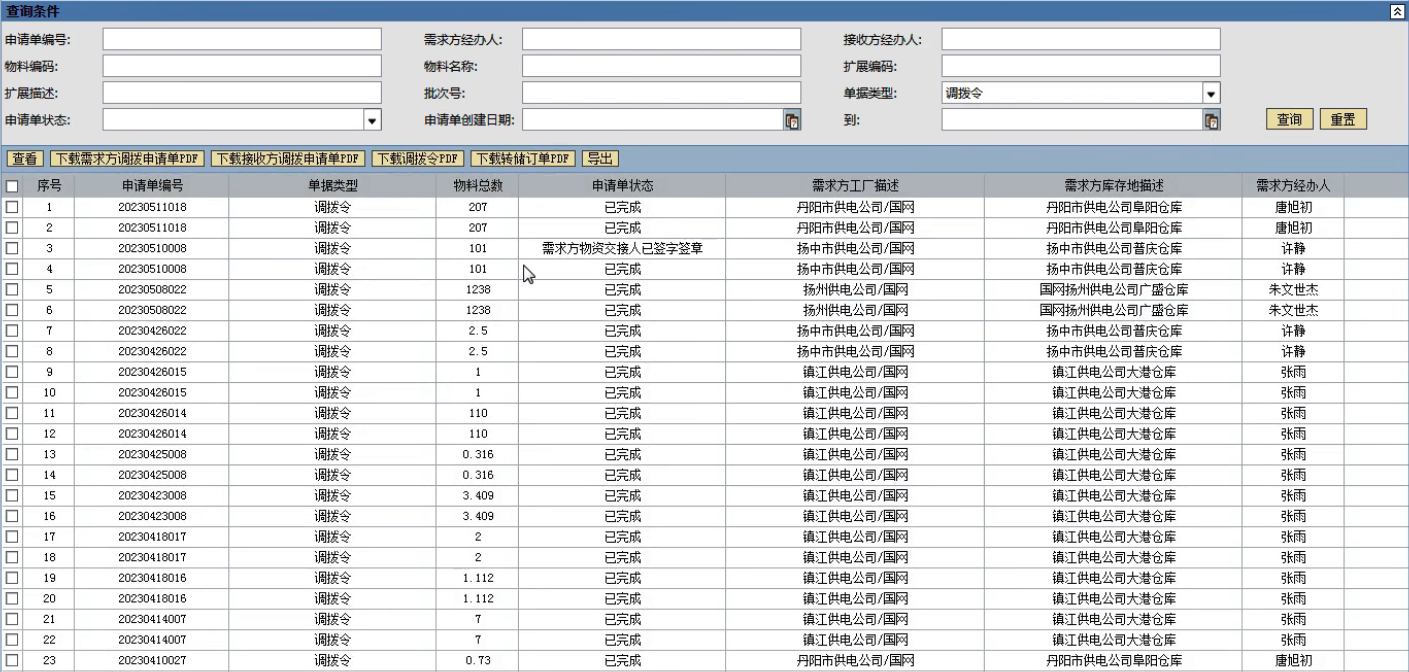
Task: Download 接收方调拨申请单 PDF
Action: 287,159
